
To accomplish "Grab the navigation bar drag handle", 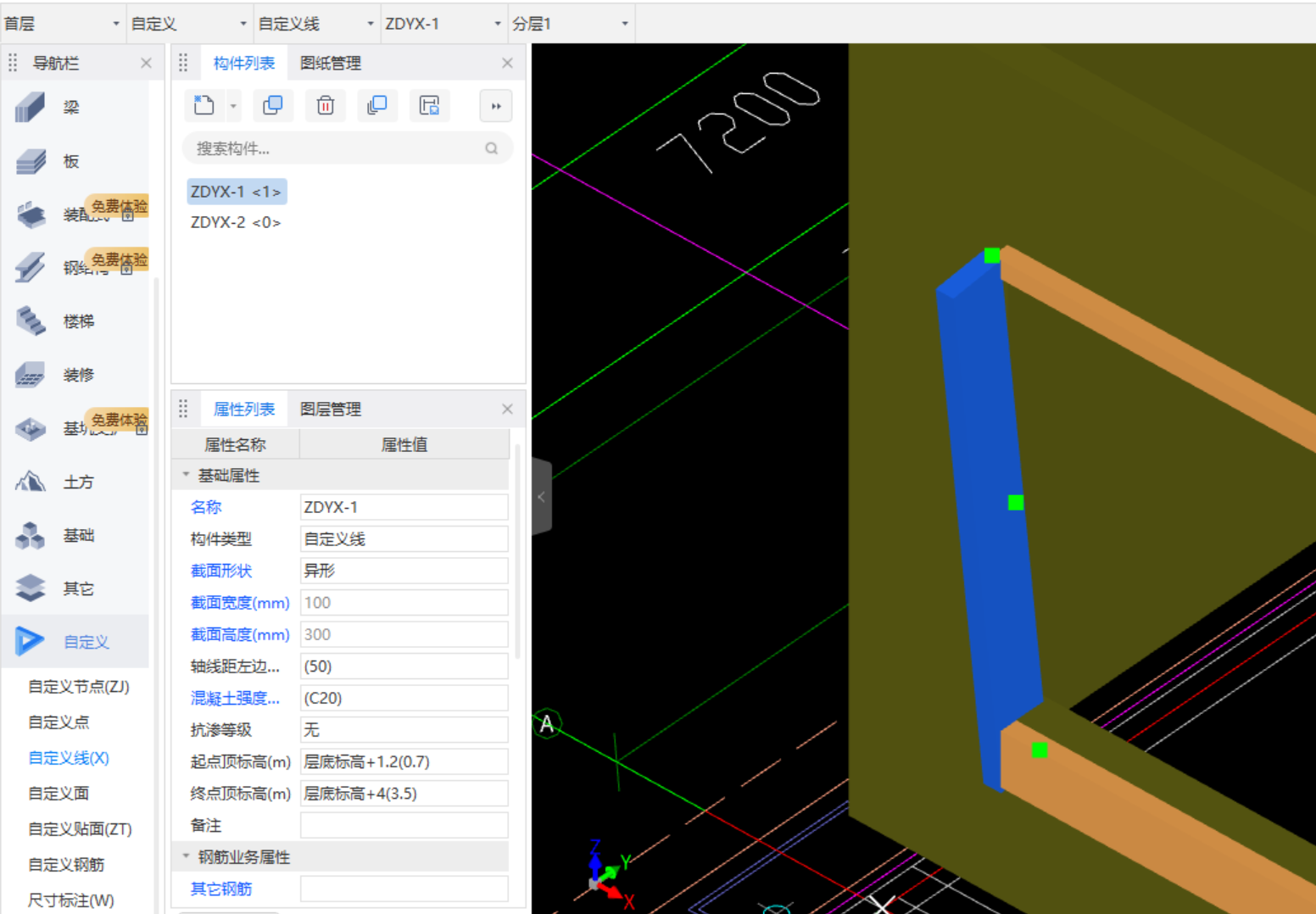I will pos(13,63).
